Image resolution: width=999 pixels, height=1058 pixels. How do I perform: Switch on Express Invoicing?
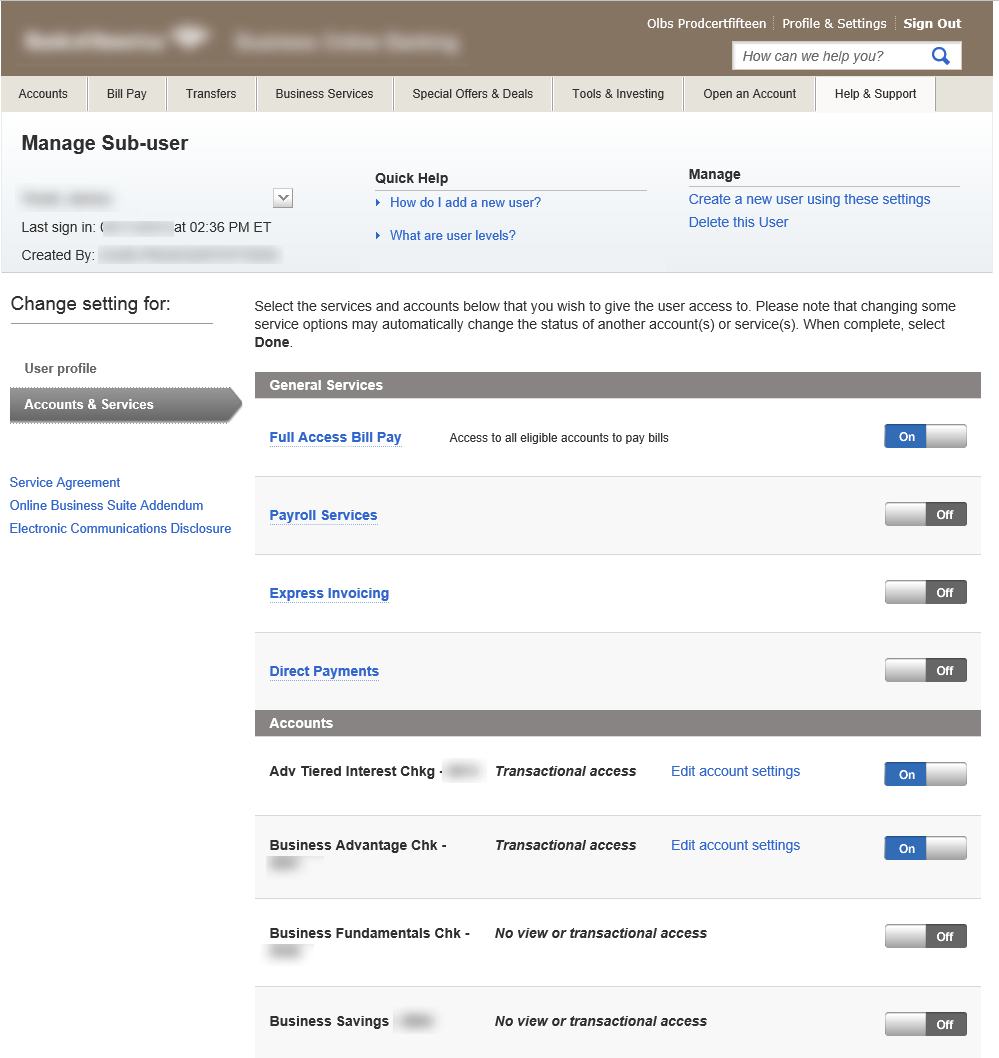click(x=925, y=592)
